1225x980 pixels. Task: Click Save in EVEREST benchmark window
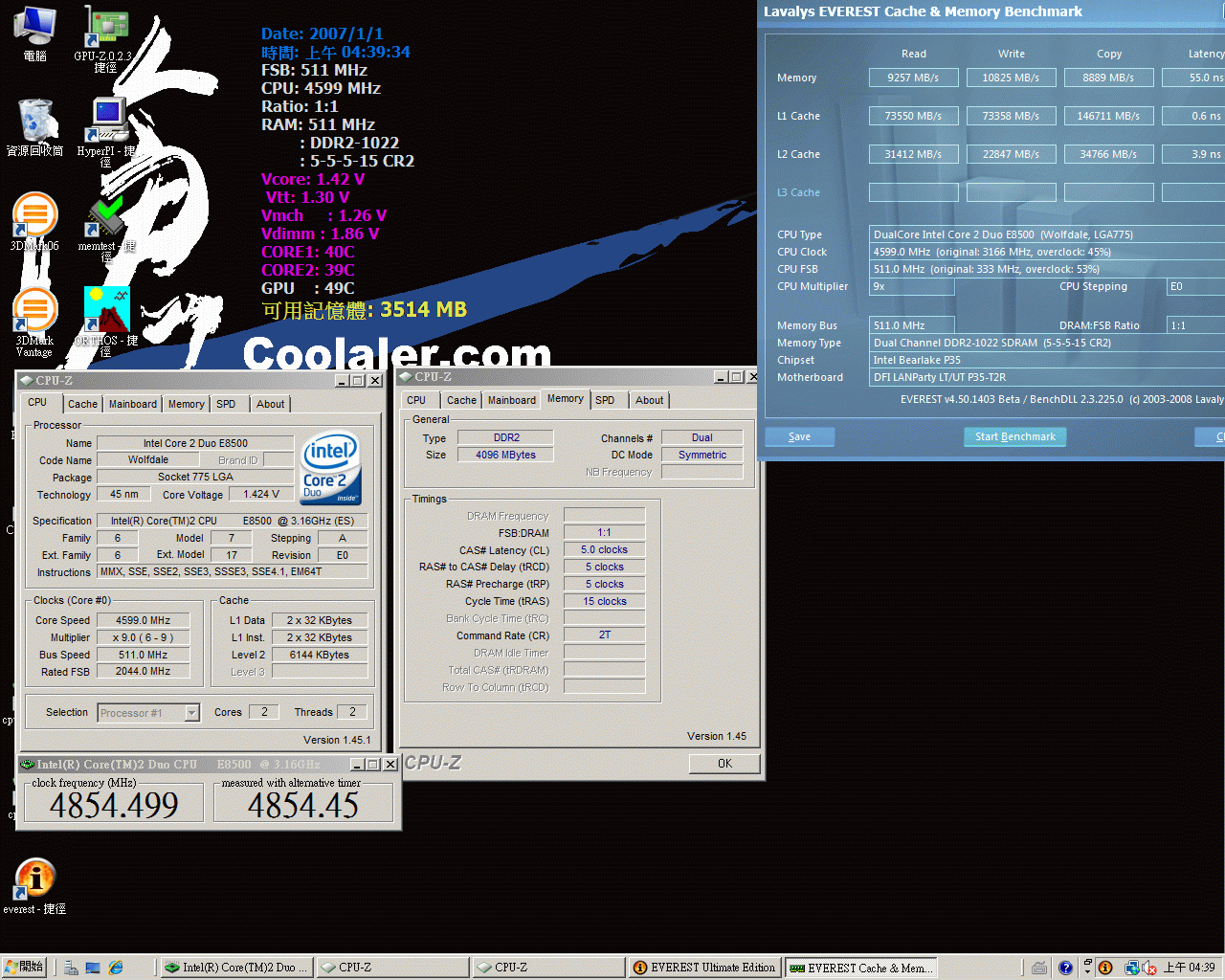pos(800,436)
